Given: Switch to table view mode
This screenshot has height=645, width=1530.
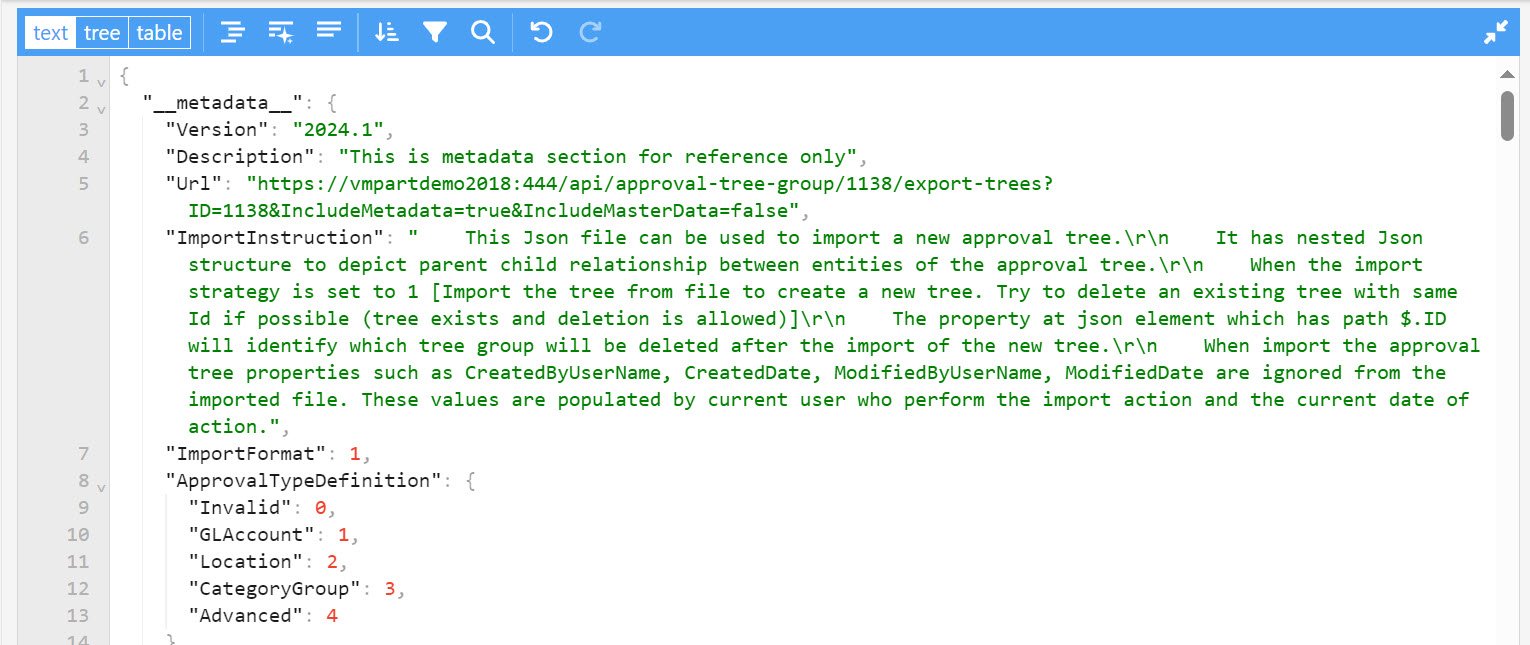Looking at the screenshot, I should coord(159,31).
